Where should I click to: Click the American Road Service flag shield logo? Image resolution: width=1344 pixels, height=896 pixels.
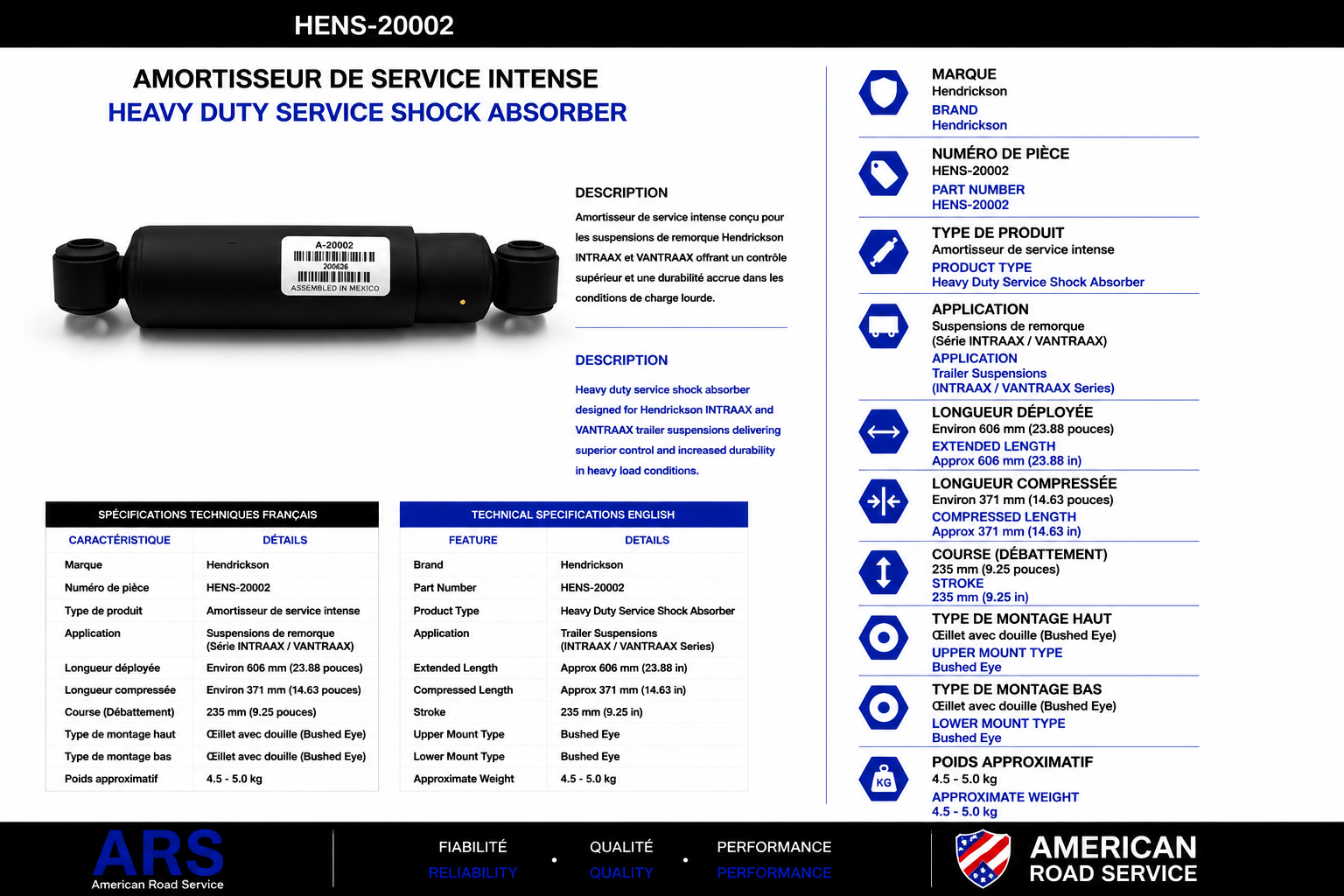[983, 859]
